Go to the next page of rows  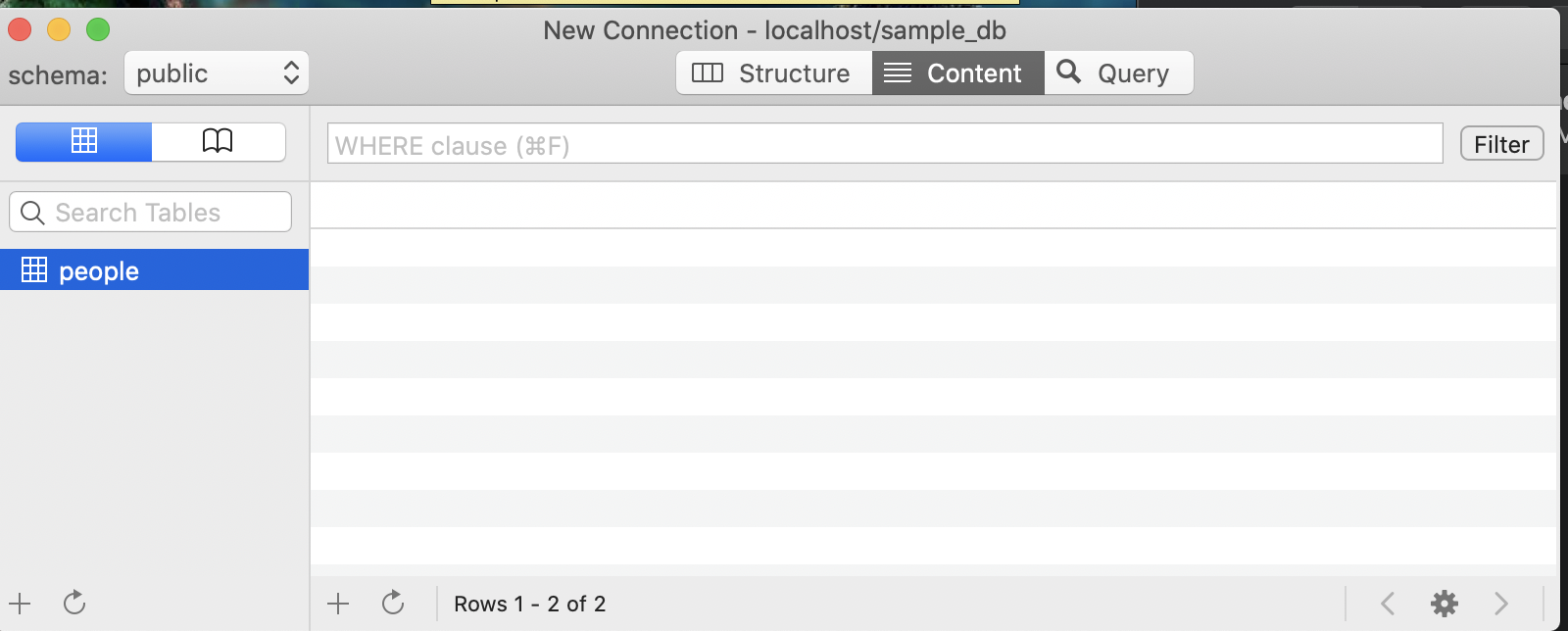(1502, 604)
